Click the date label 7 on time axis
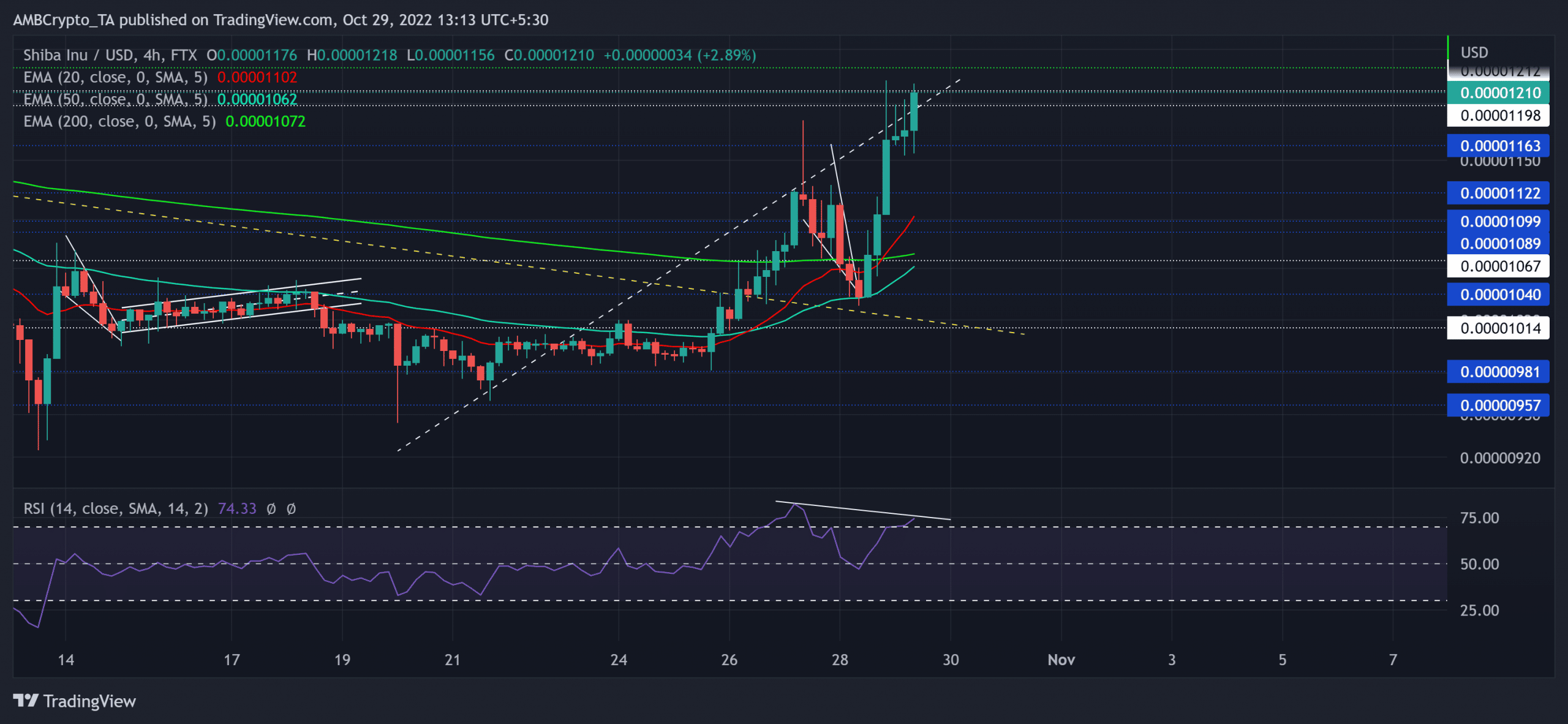Screen dimensions: 1568x724 pyautogui.click(x=1393, y=660)
